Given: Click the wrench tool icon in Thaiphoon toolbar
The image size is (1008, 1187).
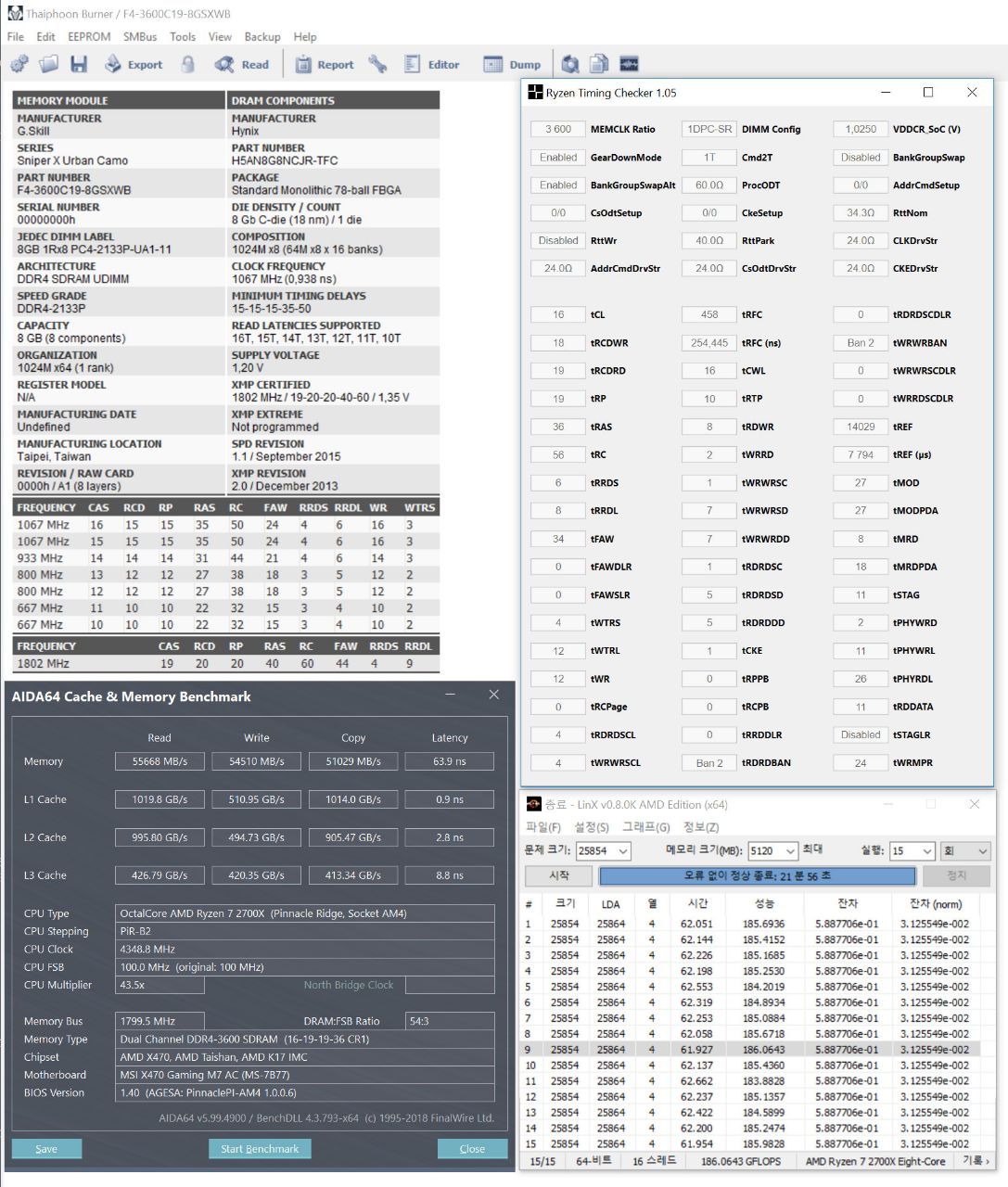Looking at the screenshot, I should tap(377, 64).
